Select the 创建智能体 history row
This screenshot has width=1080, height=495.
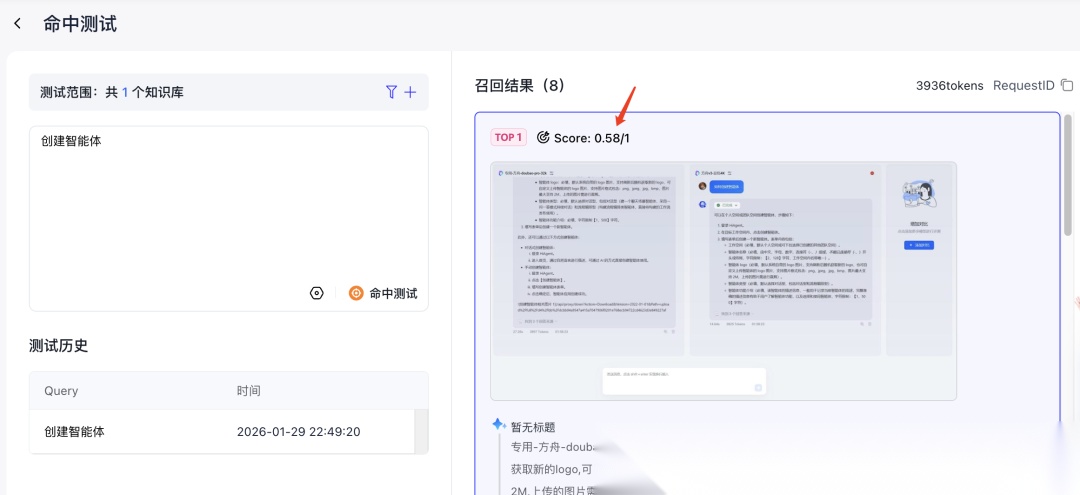pyautogui.click(x=222, y=432)
